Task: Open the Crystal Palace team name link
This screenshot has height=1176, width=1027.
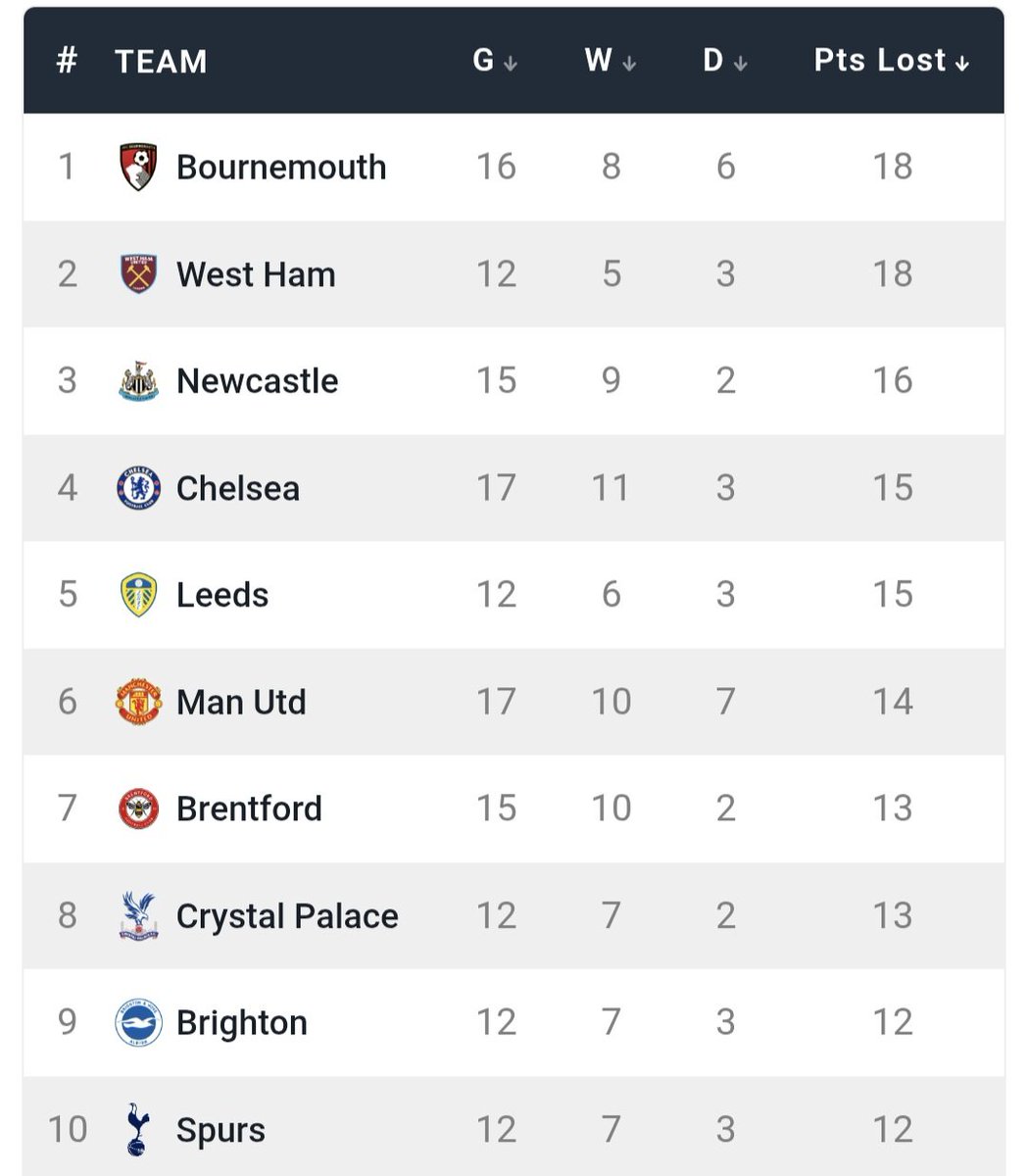Action: click(x=287, y=916)
